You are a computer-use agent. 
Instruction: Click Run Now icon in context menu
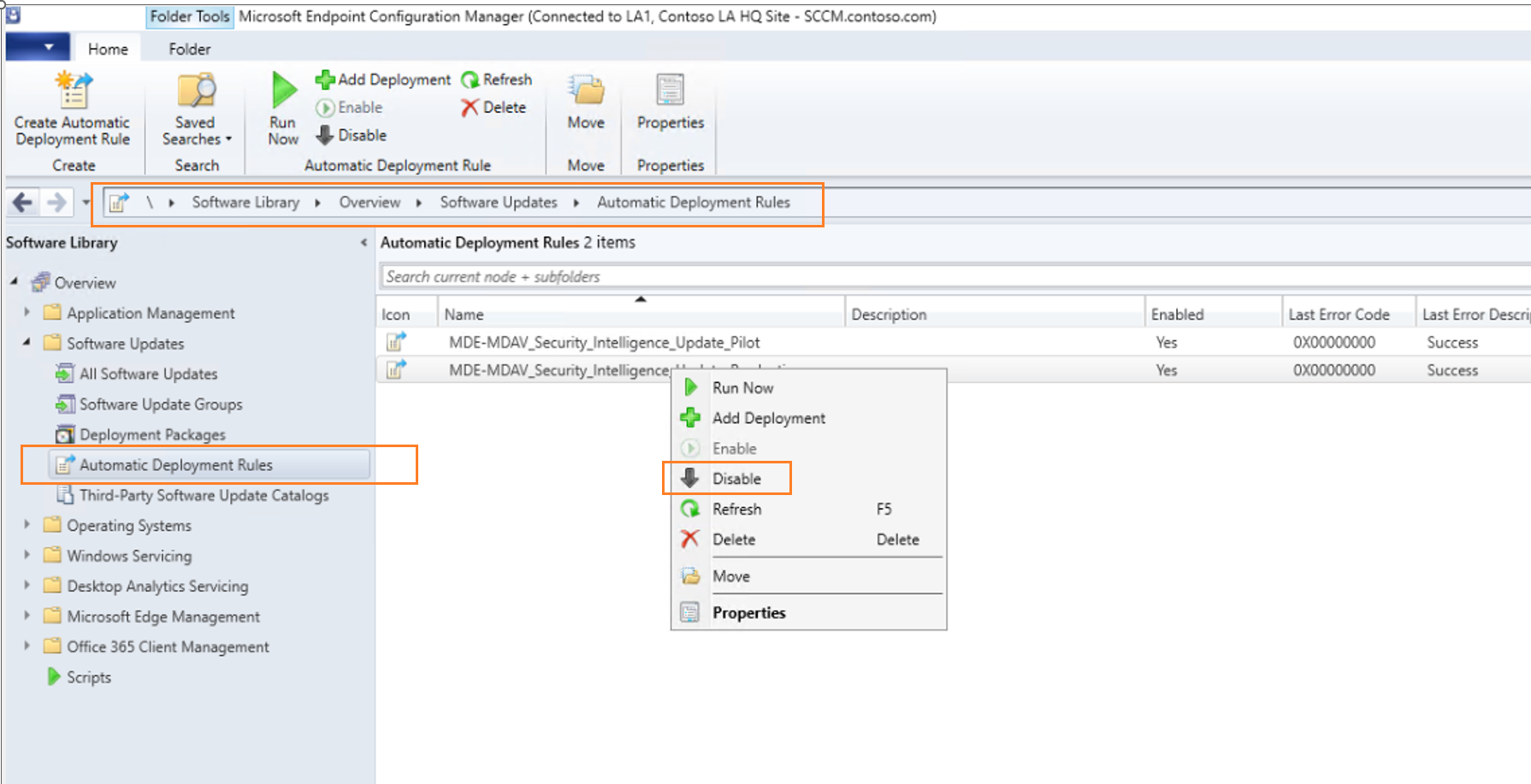coord(690,387)
